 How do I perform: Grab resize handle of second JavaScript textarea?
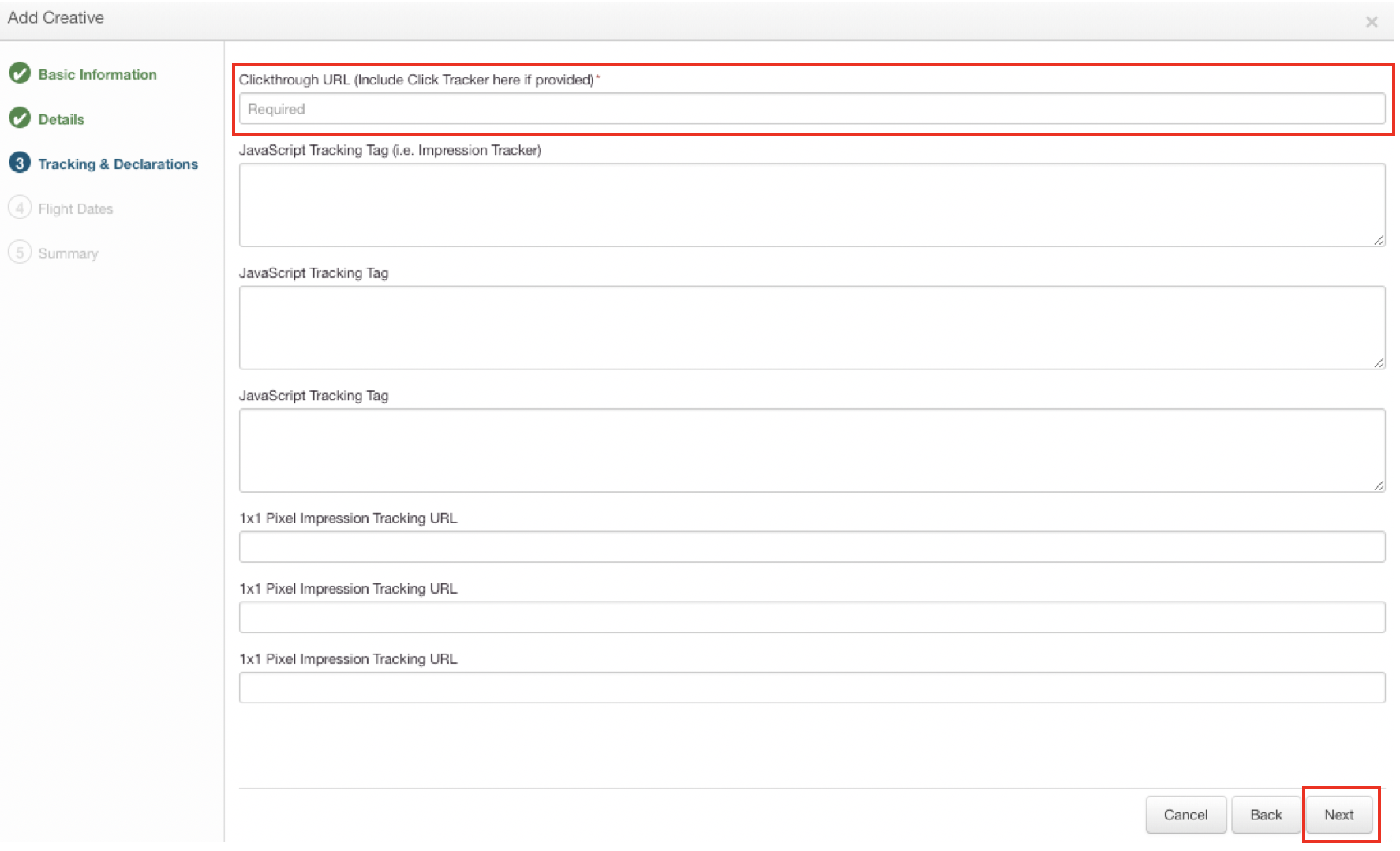pos(1379,362)
